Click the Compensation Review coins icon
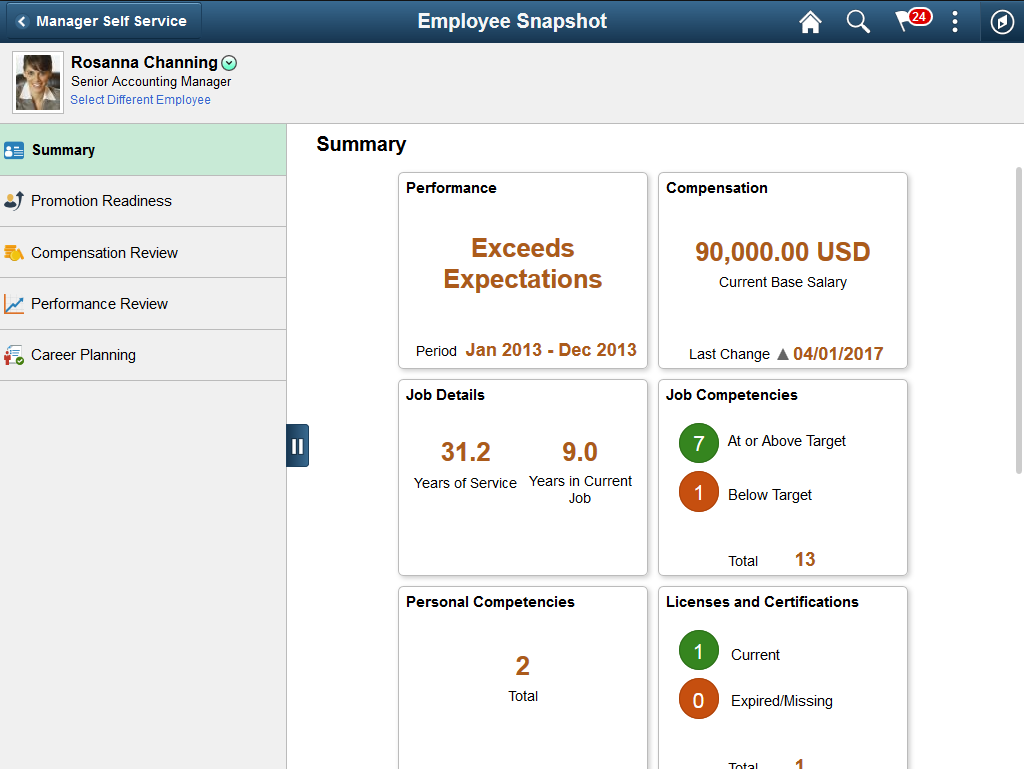This screenshot has height=769, width=1024. tap(14, 253)
